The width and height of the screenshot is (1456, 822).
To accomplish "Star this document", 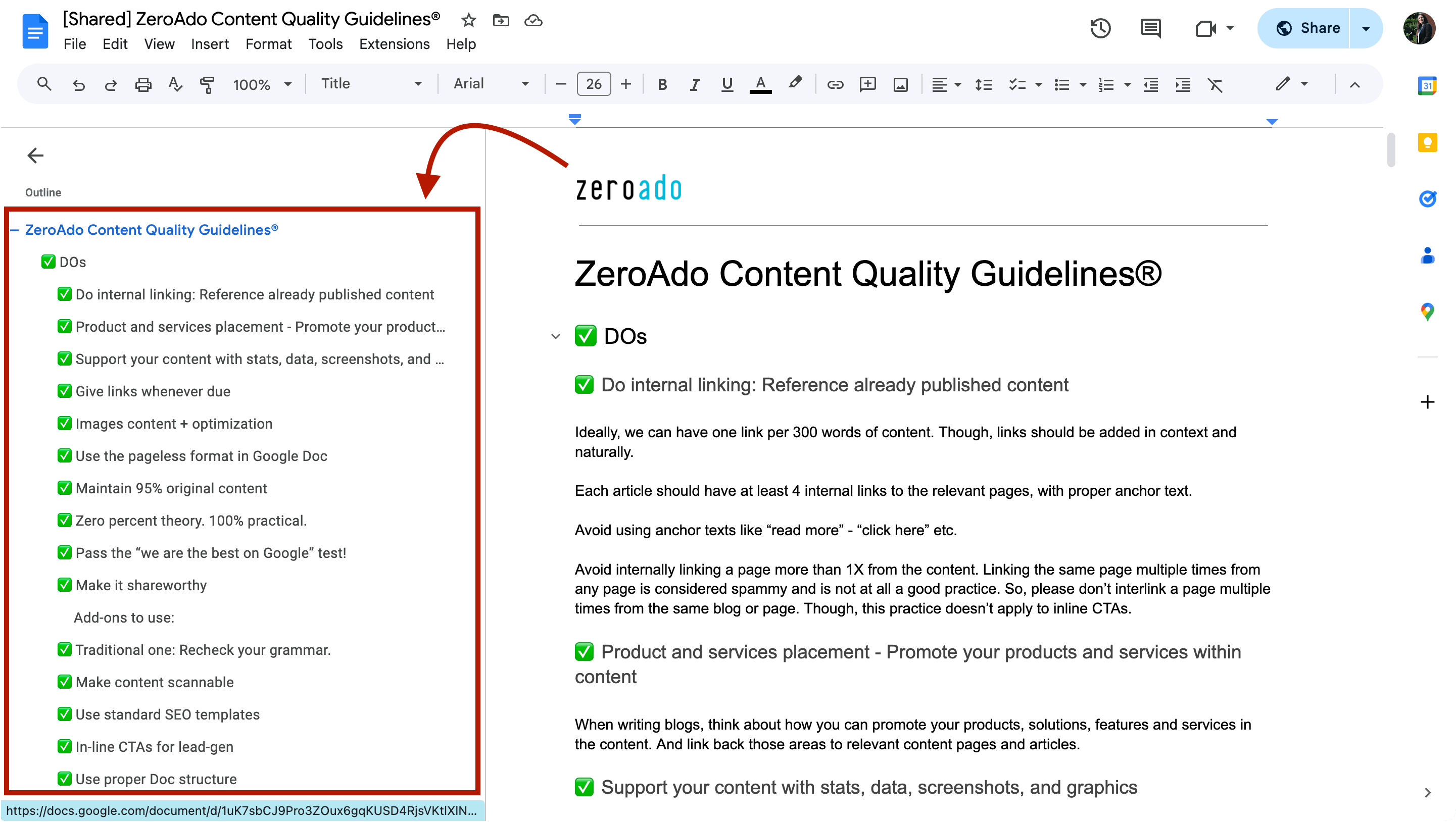I will point(468,21).
